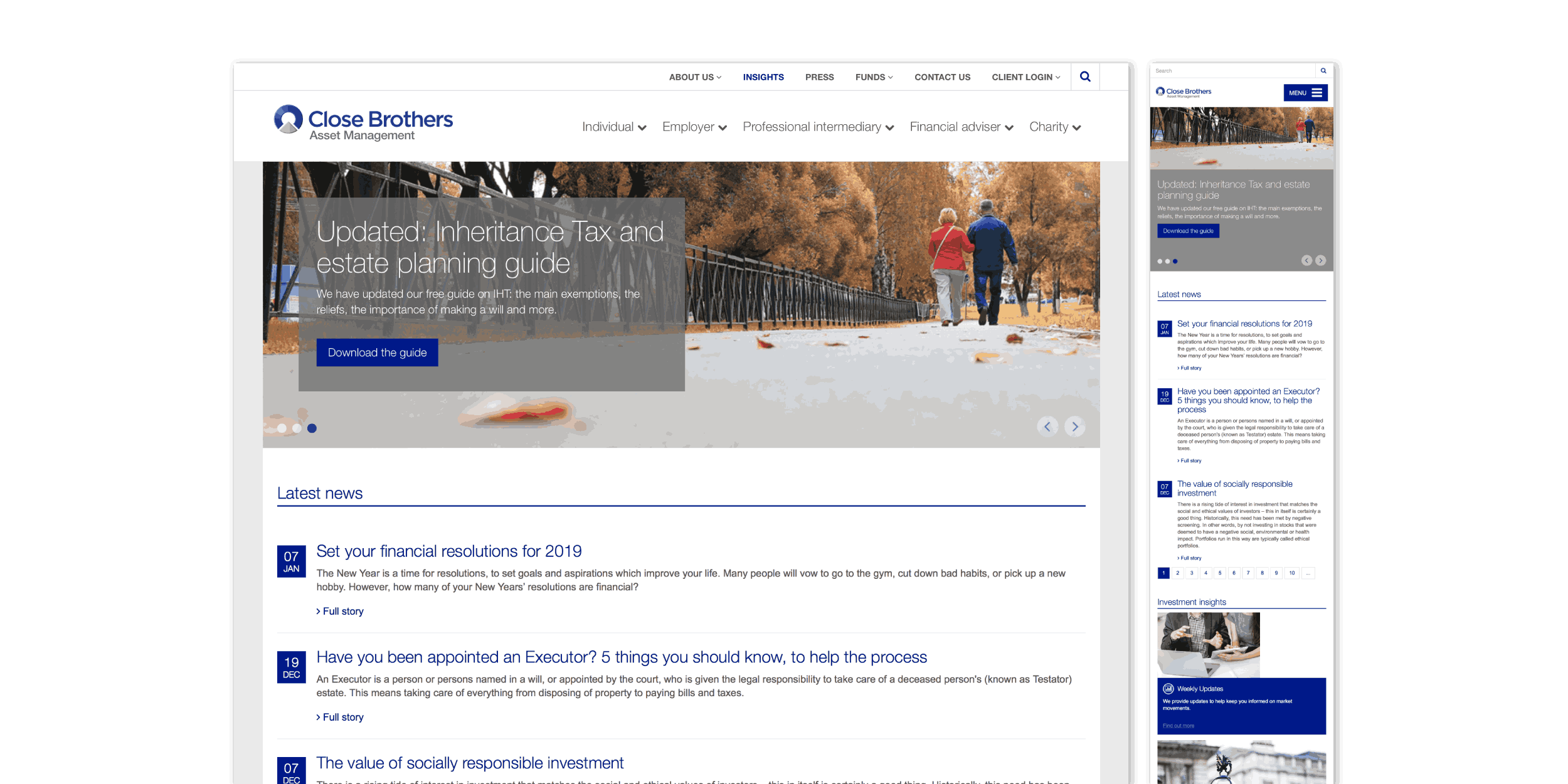Click previous arrow on mobile carousel
The width and height of the screenshot is (1568, 784).
pyautogui.click(x=1306, y=260)
